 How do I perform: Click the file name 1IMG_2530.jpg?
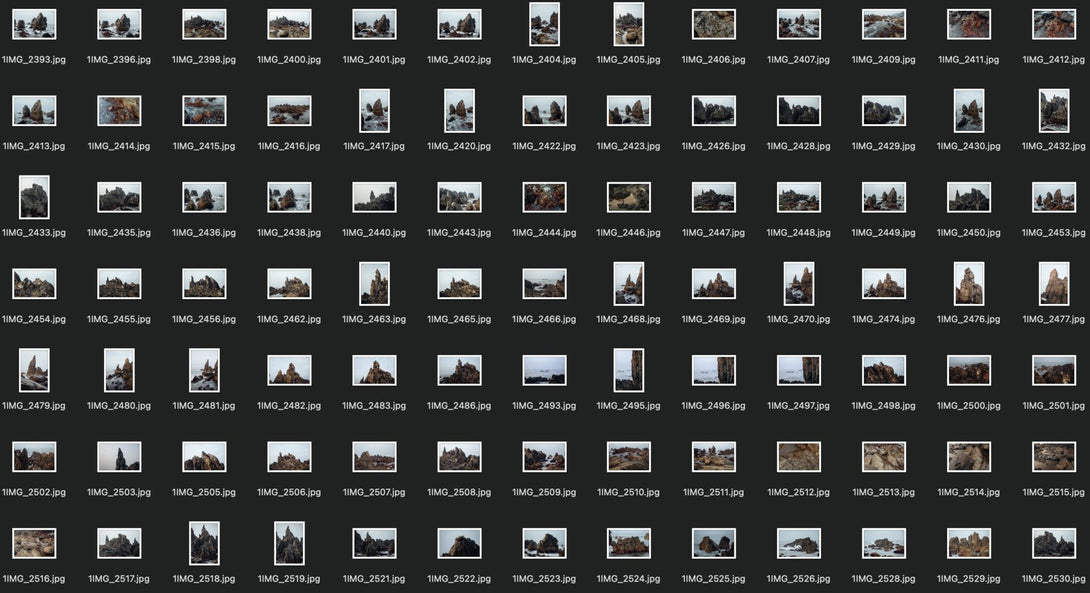click(1054, 579)
